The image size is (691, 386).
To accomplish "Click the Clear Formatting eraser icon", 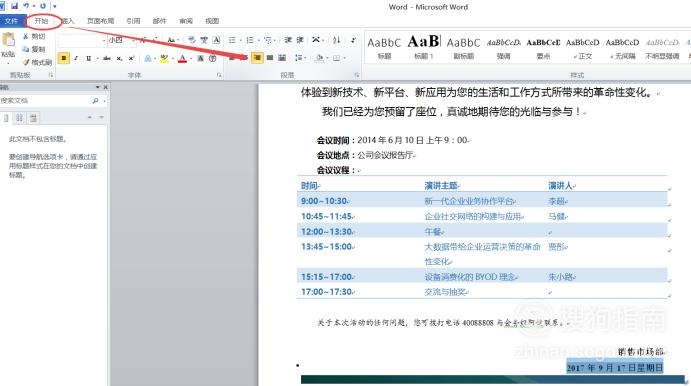I will coord(192,40).
